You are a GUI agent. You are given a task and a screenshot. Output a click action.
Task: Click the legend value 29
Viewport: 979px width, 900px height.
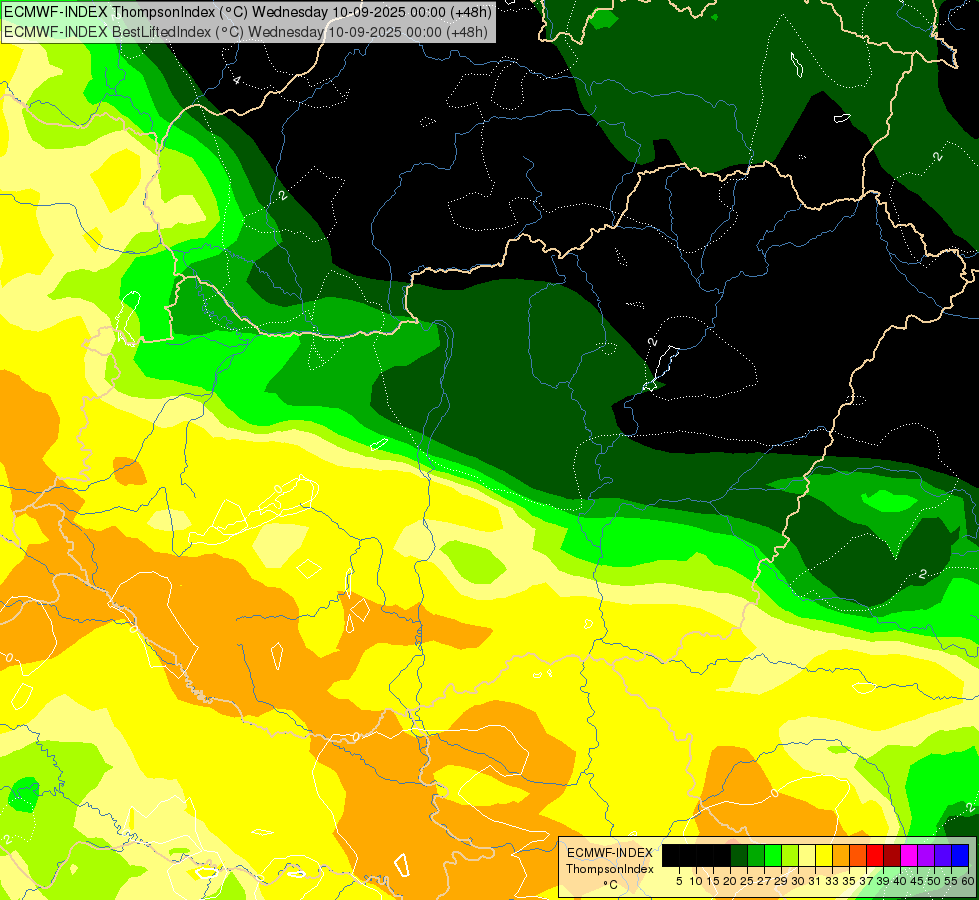click(x=781, y=881)
